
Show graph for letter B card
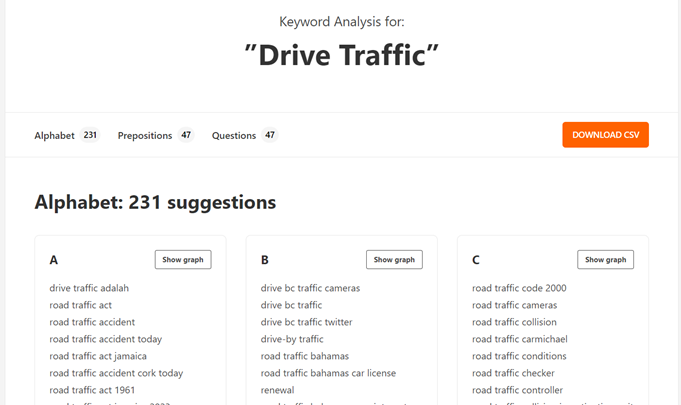pos(394,260)
